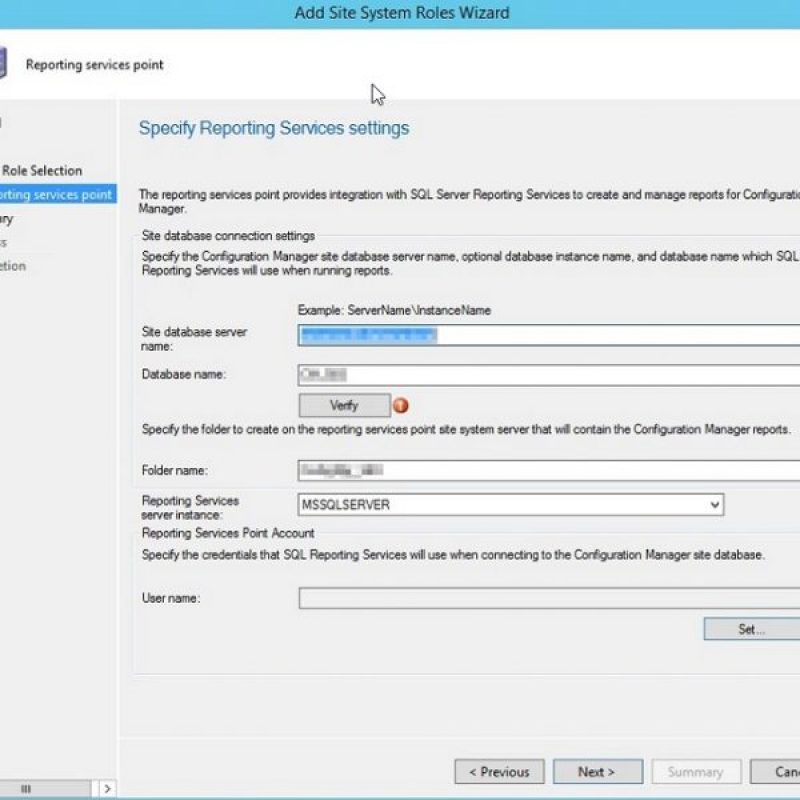Click the Set... account button
Screen dimensions: 800x800
click(751, 629)
